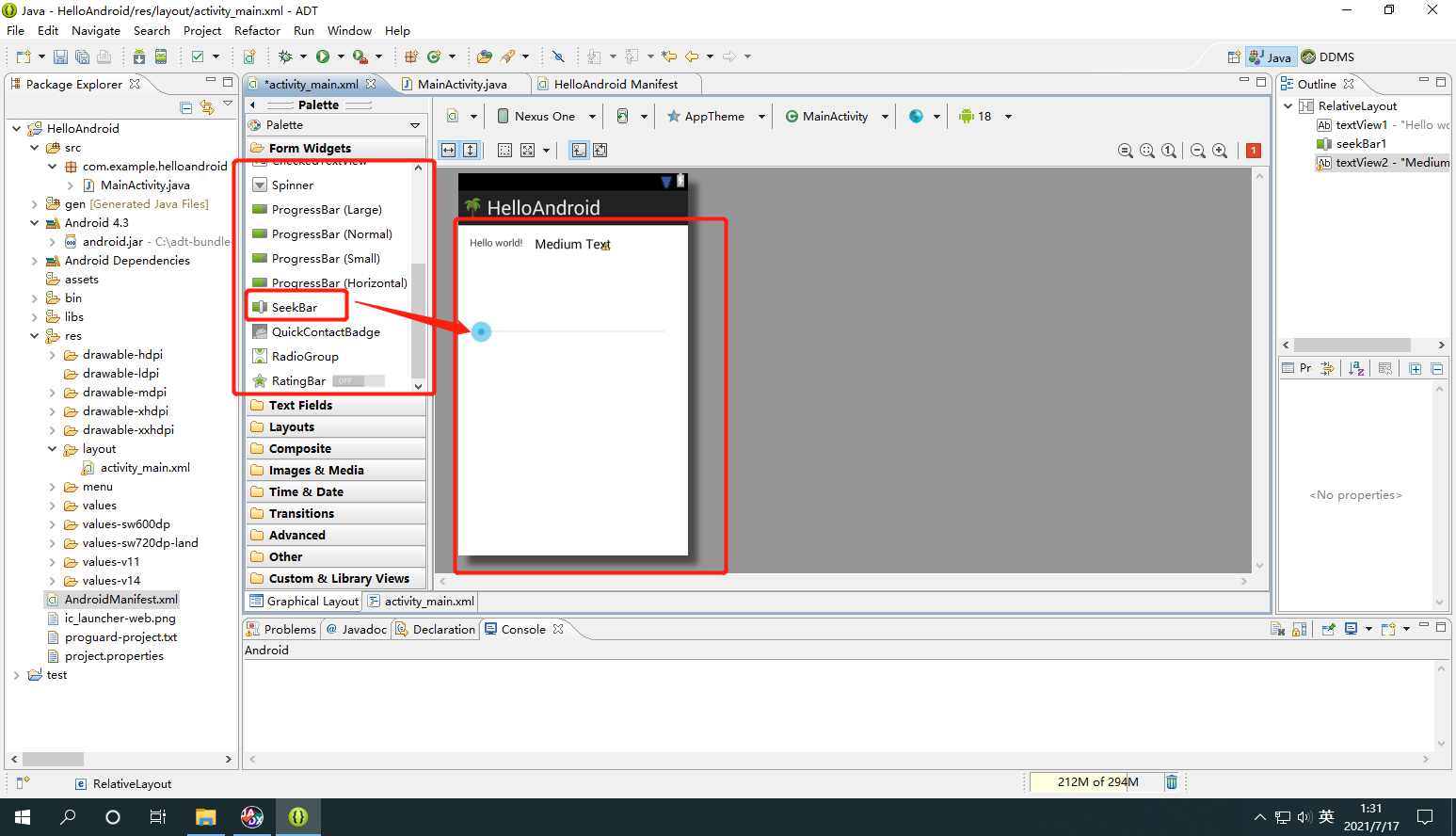Viewport: 1456px width, 836px height.
Task: Open File Explorer from taskbar
Action: point(205,817)
